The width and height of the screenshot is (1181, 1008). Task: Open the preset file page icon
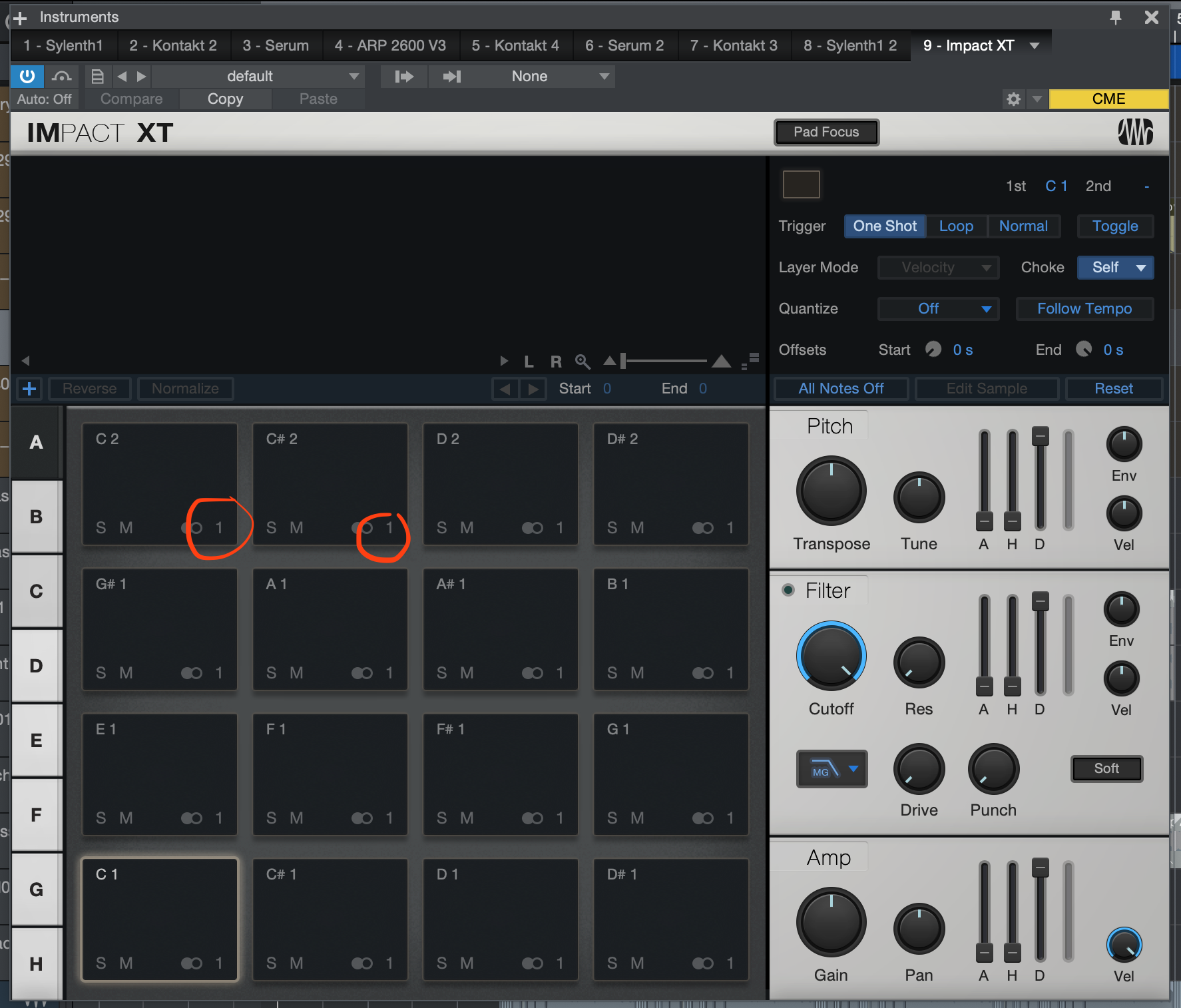coord(97,77)
